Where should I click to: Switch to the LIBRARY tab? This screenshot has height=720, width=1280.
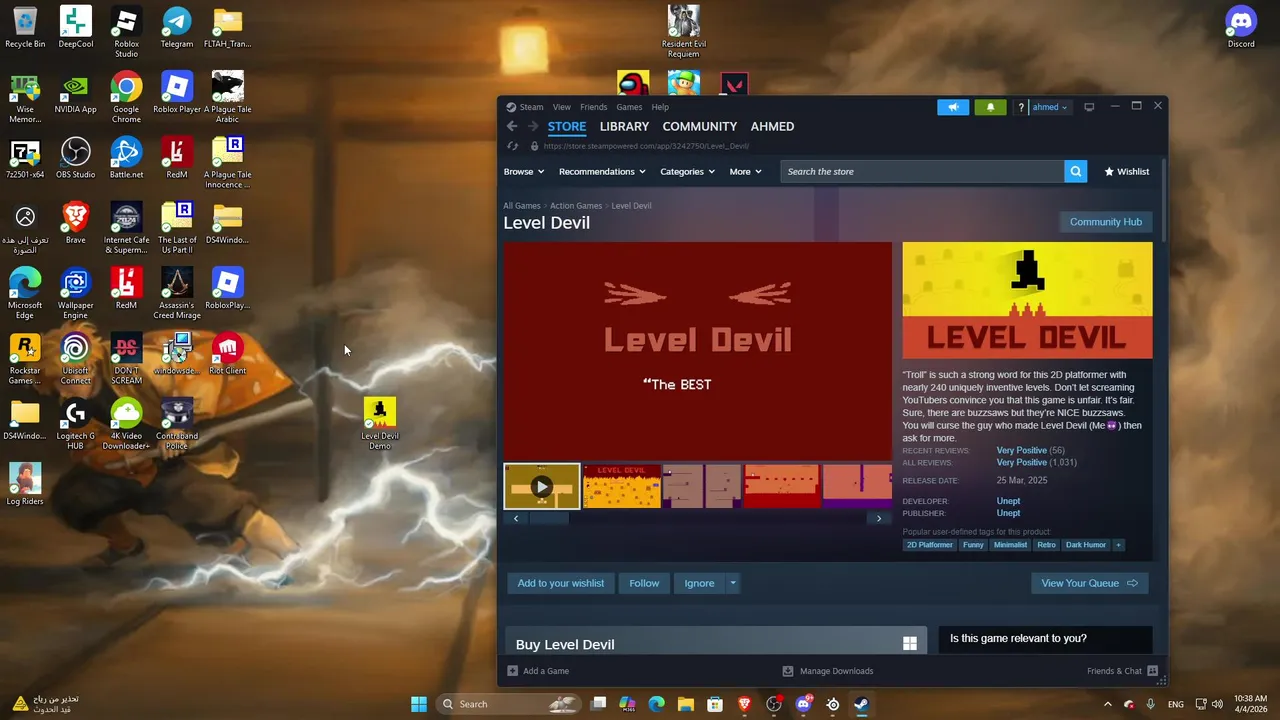[624, 126]
